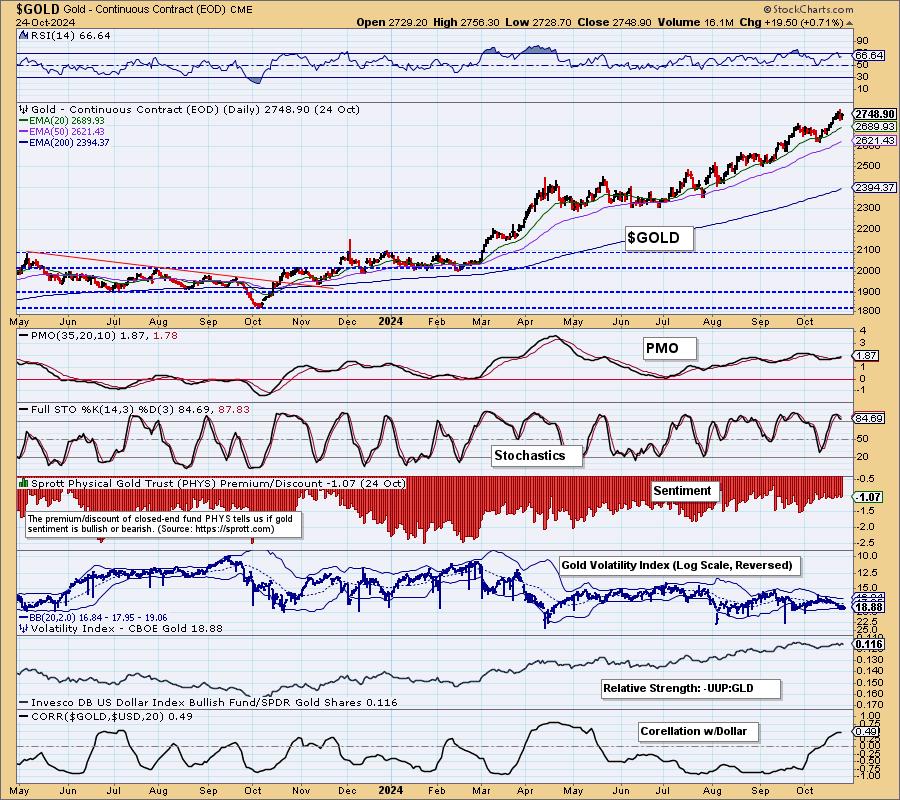This screenshot has height=800, width=900.
Task: Click the Corellation w/Dollar annotation box
Action: [x=699, y=732]
